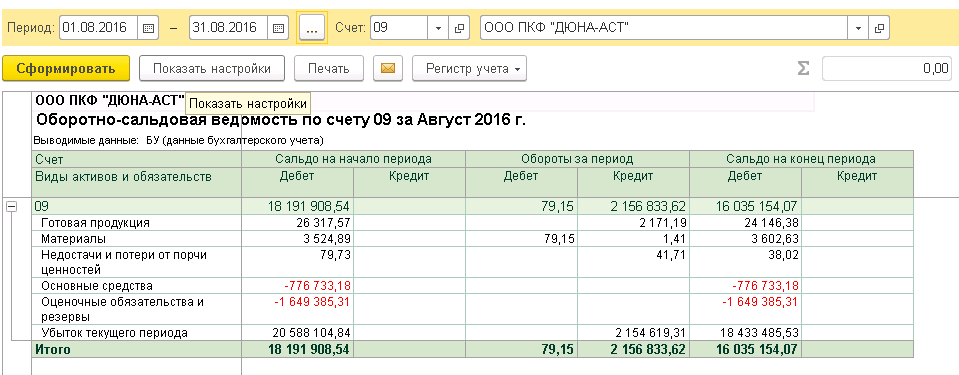Image resolution: width=959 pixels, height=375 pixels.
Task: Focus the end date field 31.08.2016
Action: pos(229,28)
